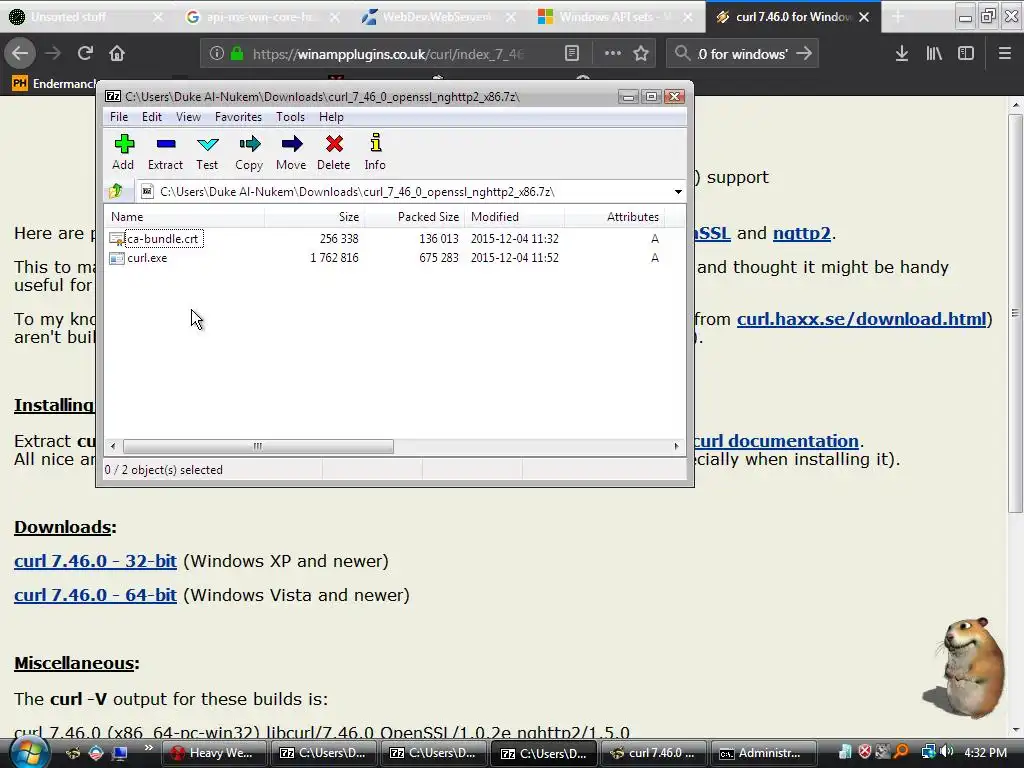
Task: Show site information icon in URL bar
Action: tap(216, 54)
